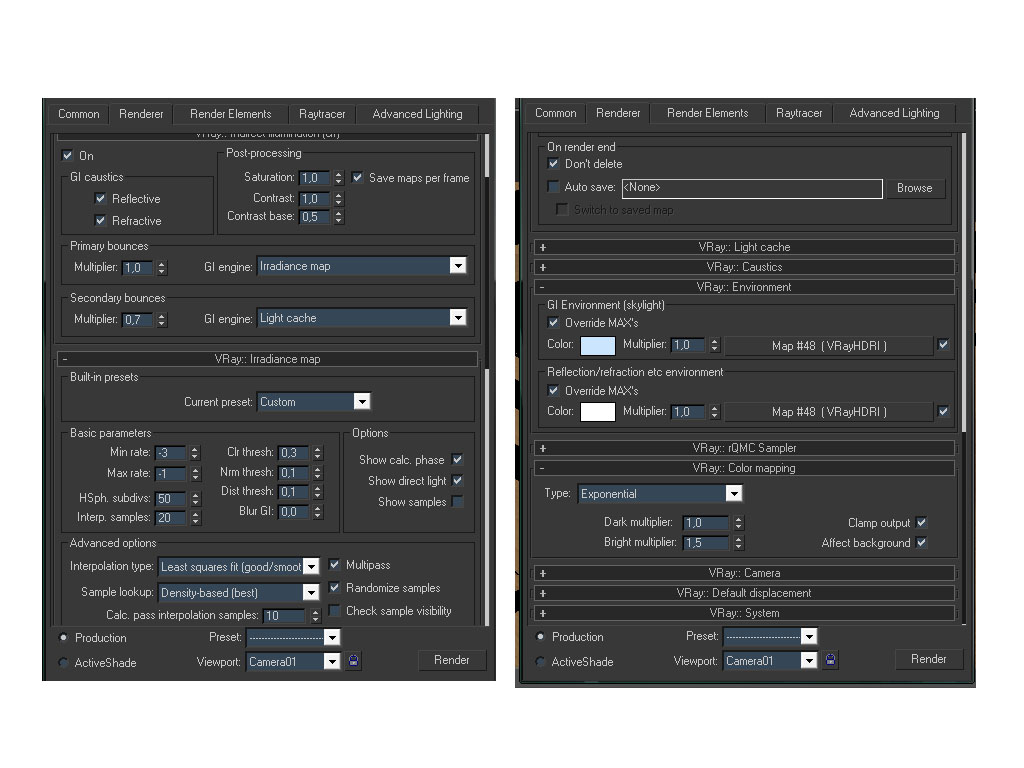
Task: Click Browse button for auto save
Action: (914, 187)
